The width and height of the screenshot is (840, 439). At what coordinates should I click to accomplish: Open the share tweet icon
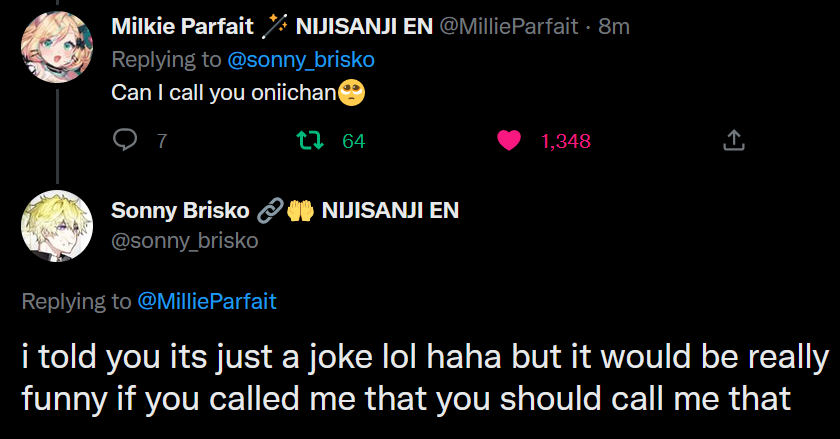click(x=734, y=141)
